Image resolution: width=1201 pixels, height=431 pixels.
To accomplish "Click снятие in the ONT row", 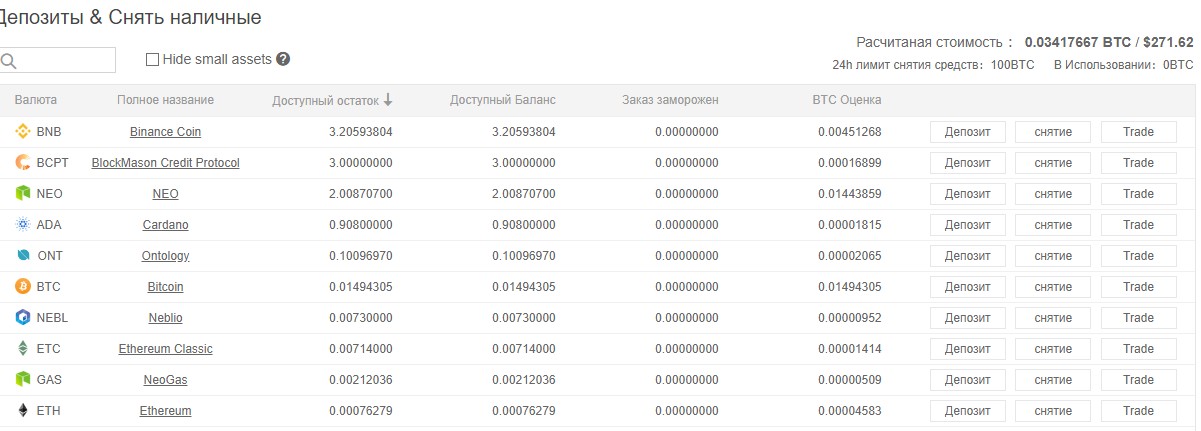I will tap(1053, 256).
